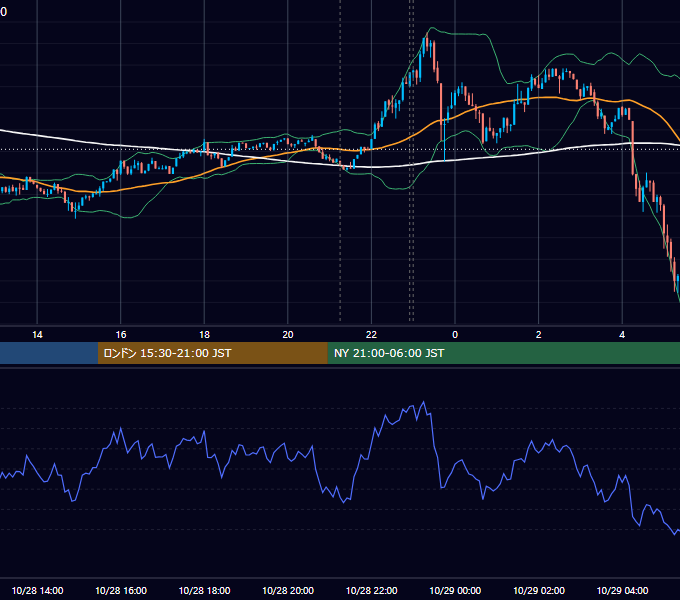Viewport: 680px width, 600px height.
Task: Click the 10/29 02:00 date label
Action: pyautogui.click(x=539, y=590)
